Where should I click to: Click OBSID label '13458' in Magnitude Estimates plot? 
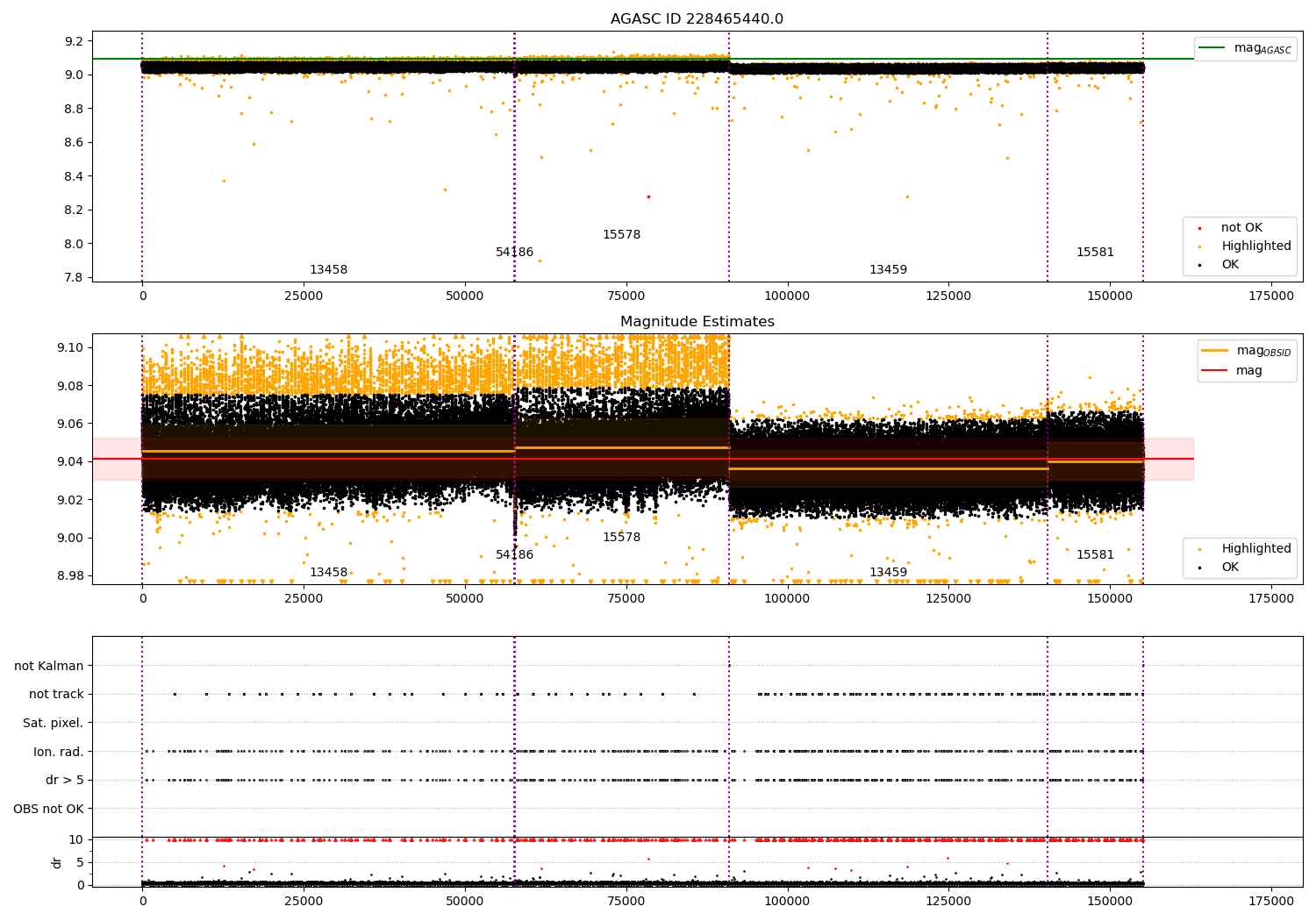(x=328, y=573)
